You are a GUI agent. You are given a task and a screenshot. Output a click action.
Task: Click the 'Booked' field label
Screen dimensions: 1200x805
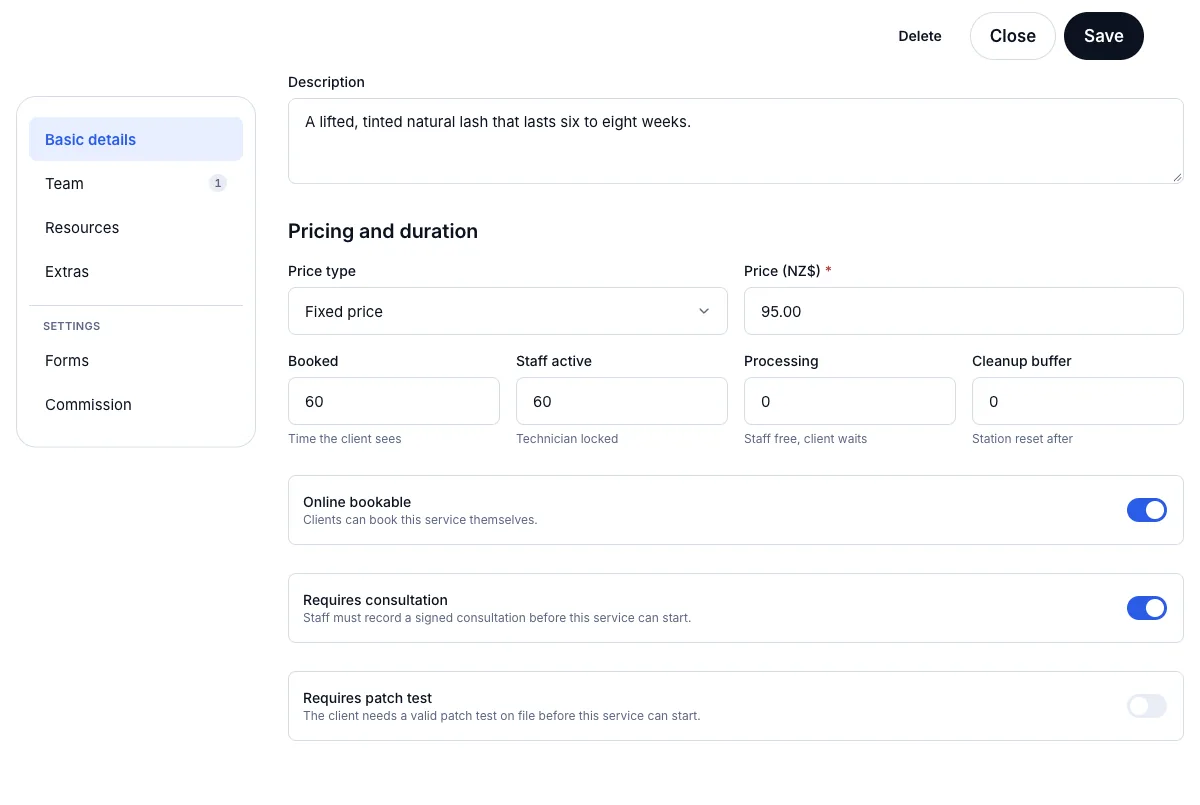[x=313, y=361]
